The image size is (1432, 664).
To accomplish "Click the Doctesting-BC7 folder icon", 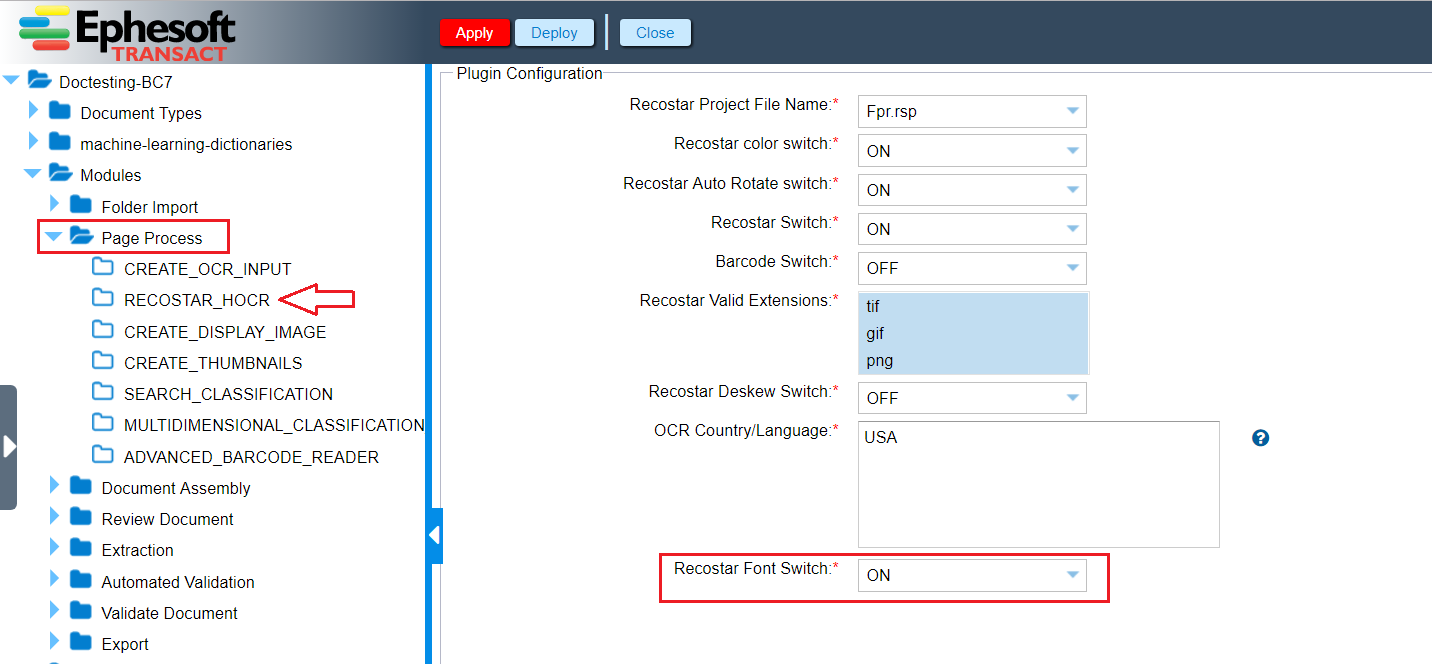I will tap(39, 80).
